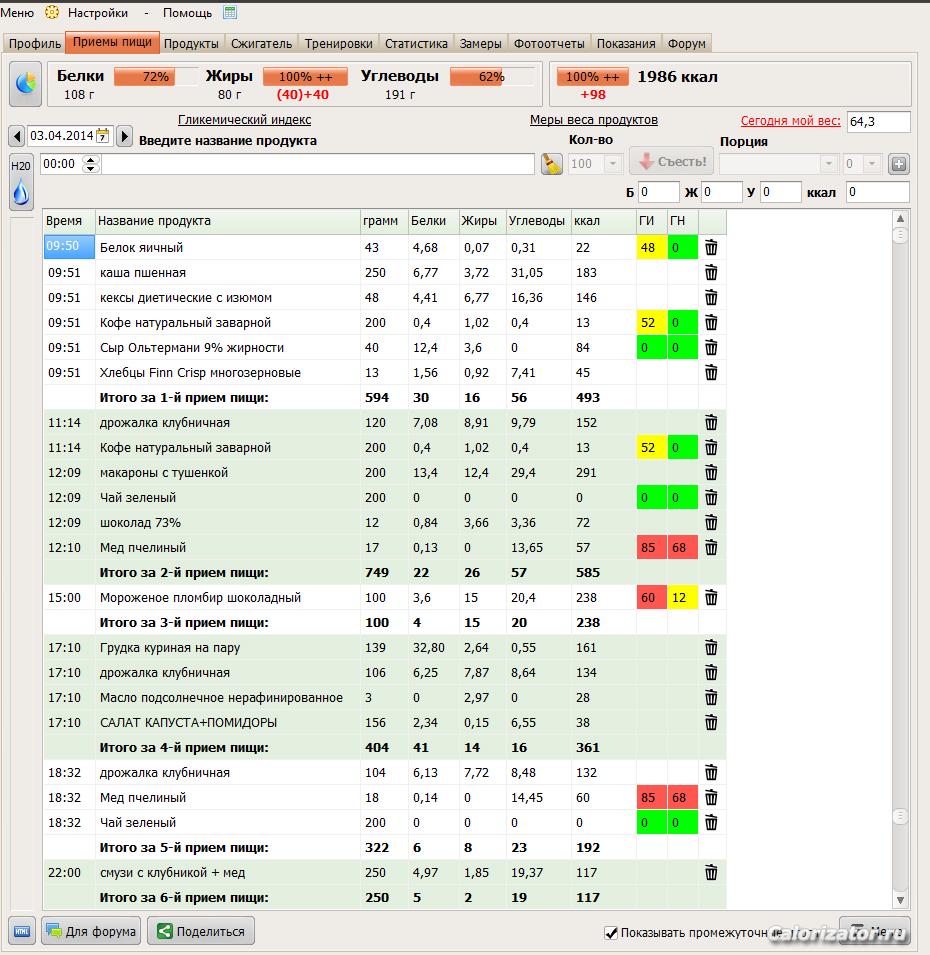The width and height of the screenshot is (930, 955).
Task: Click the Жиры 100% ++ progress bar
Action: pyautogui.click(x=305, y=77)
